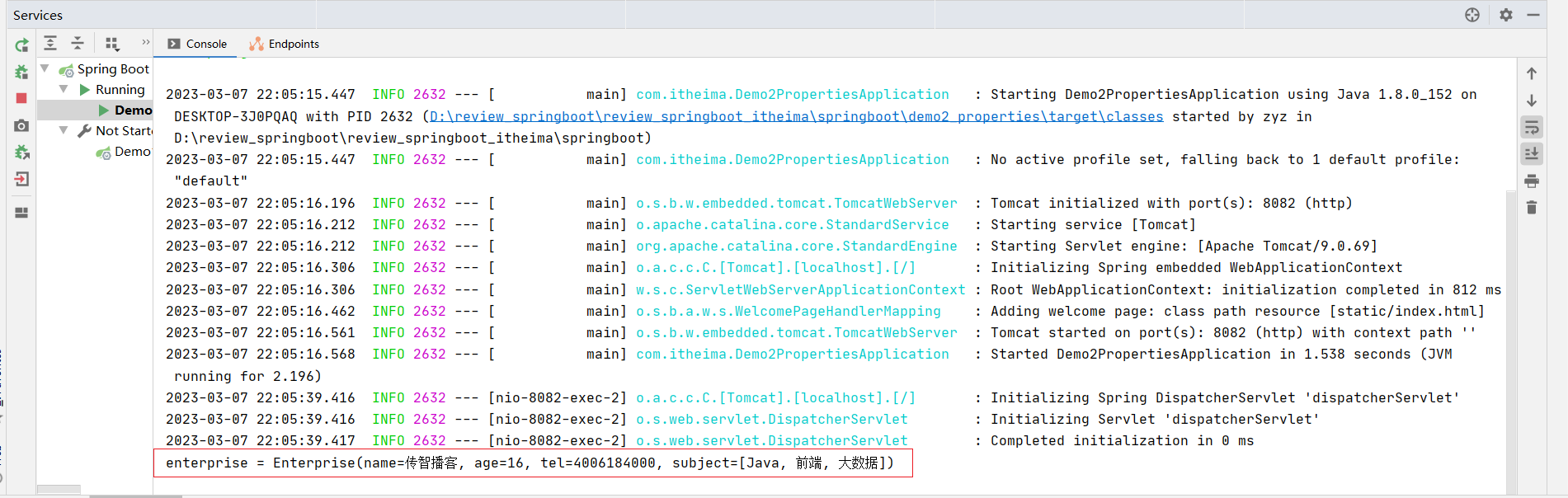Take a thread dump with the camera icon
1568x498 pixels.
(x=21, y=125)
